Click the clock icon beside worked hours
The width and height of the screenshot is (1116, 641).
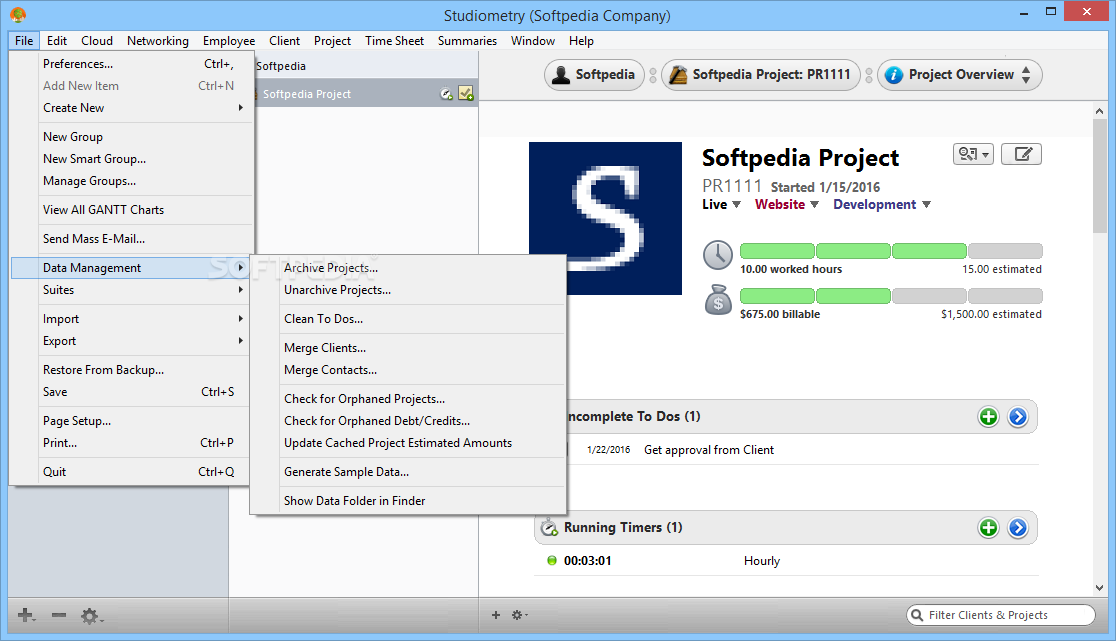coord(717,255)
